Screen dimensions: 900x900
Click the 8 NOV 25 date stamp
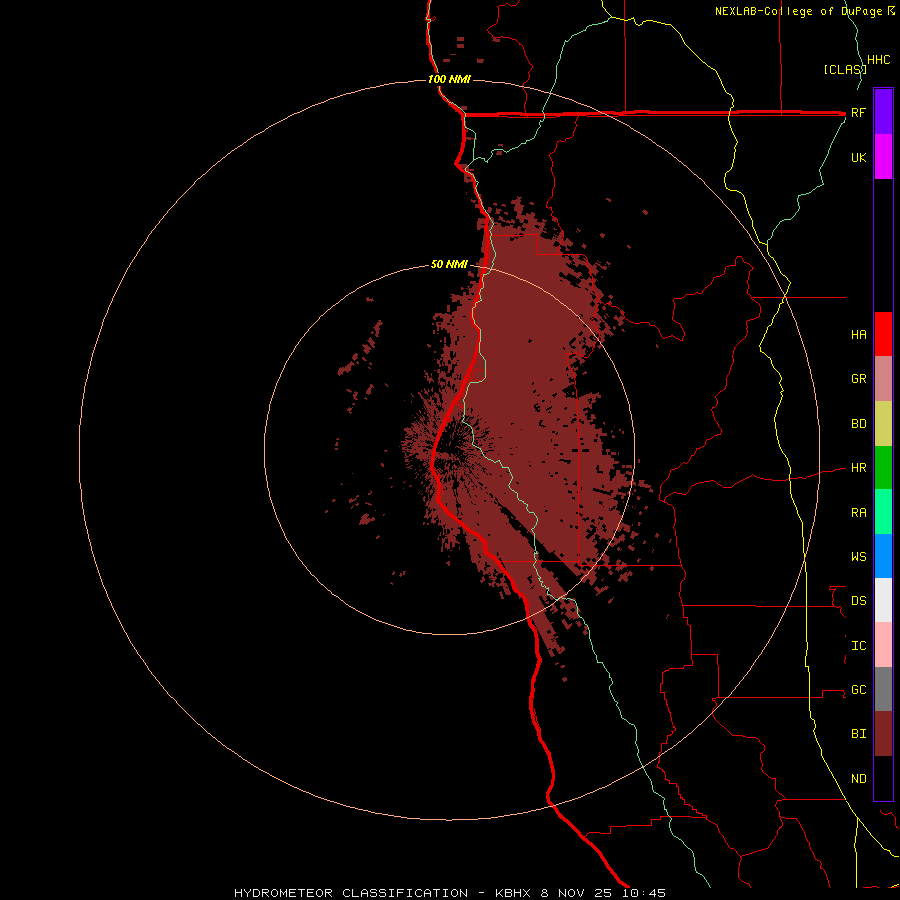click(576, 893)
